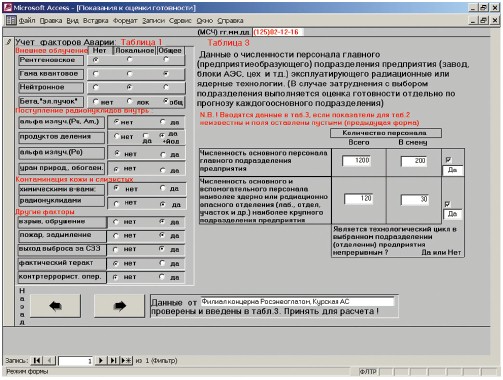Click the ФЛТР status bar indicator

point(368,371)
